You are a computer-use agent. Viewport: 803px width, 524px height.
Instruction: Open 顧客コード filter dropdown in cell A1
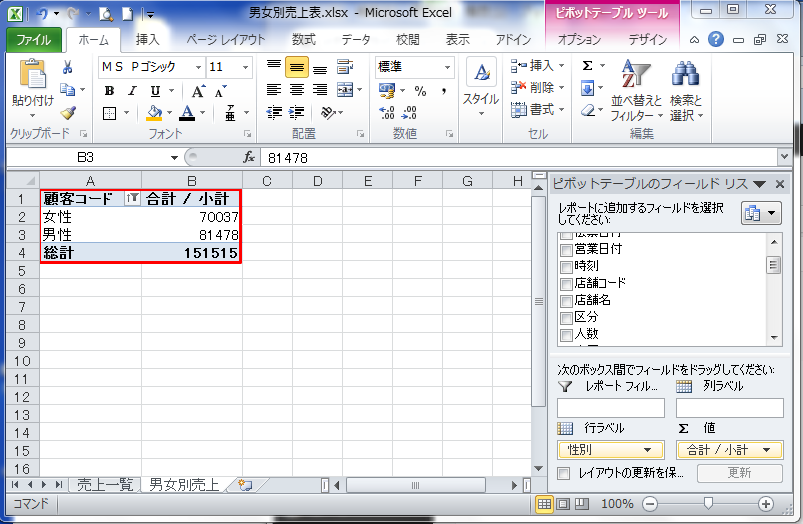click(132, 198)
